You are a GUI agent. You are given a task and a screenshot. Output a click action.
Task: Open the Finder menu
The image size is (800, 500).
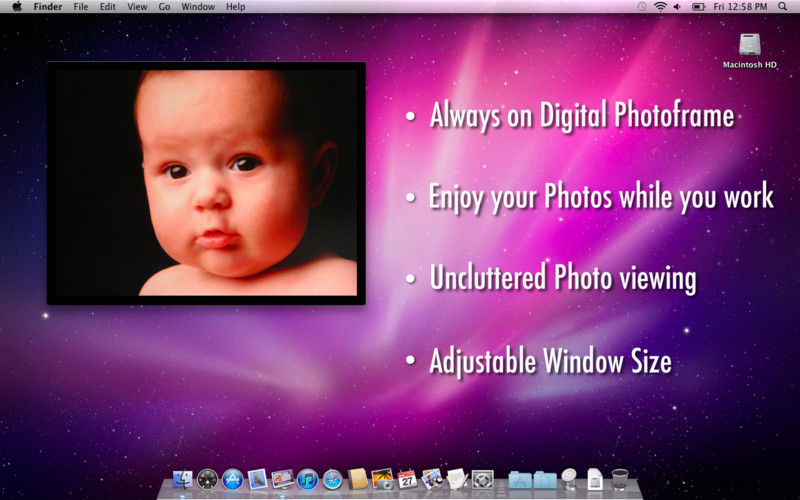click(47, 7)
